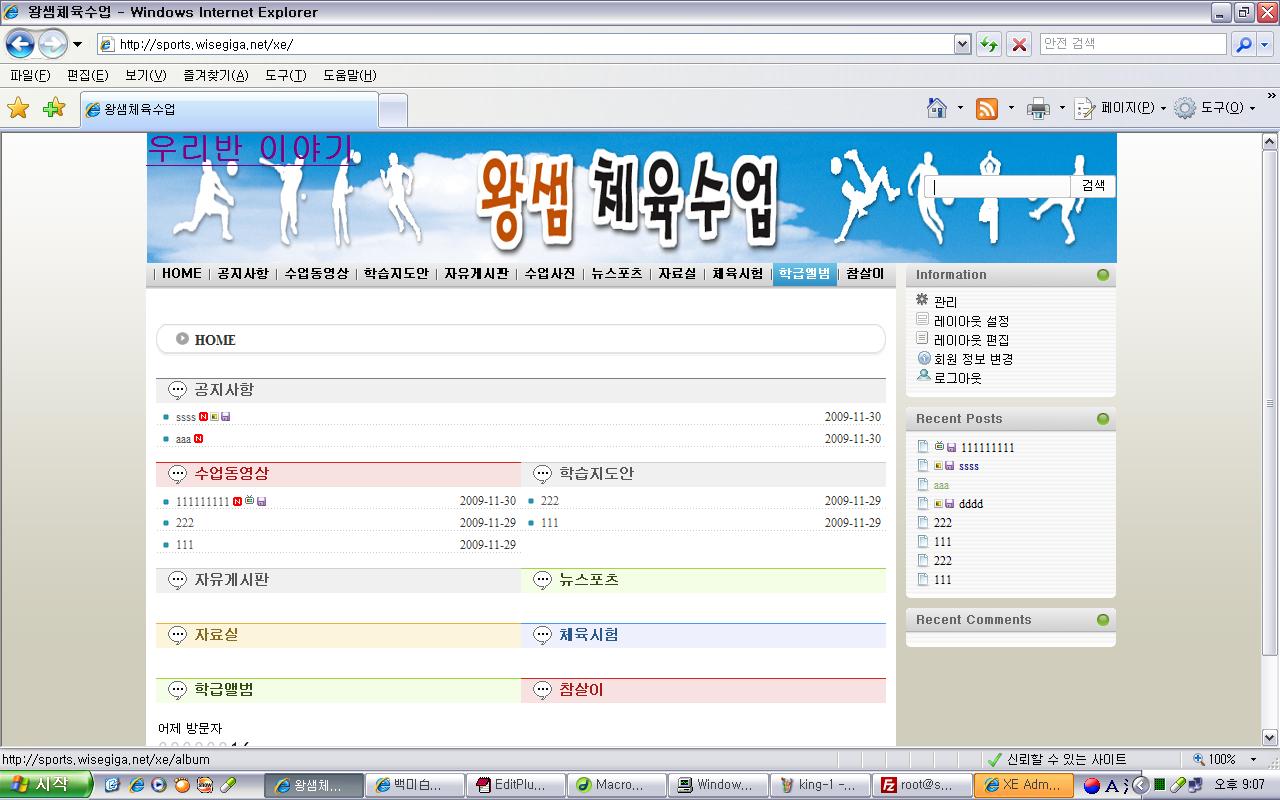Open the dddd post in Recent Posts

coord(971,504)
